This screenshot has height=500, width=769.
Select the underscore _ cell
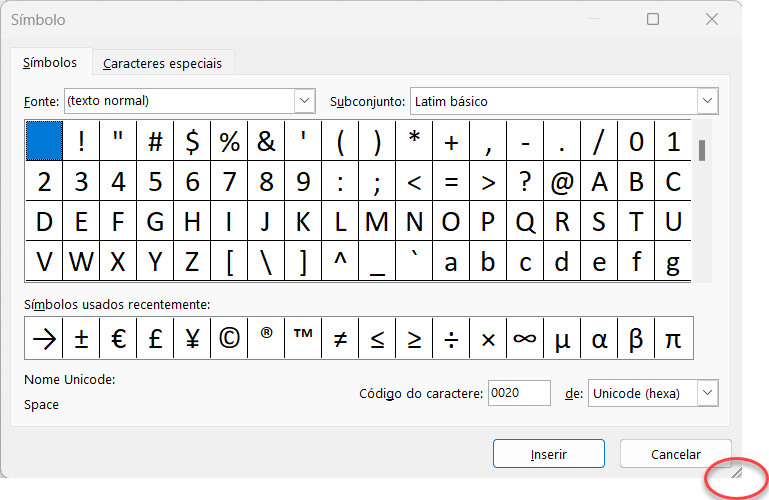point(377,261)
